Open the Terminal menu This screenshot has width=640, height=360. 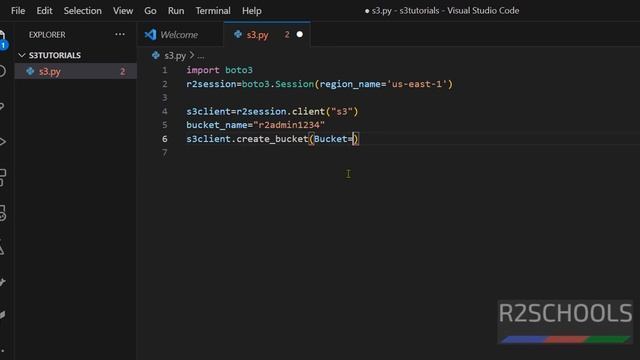[x=213, y=11]
